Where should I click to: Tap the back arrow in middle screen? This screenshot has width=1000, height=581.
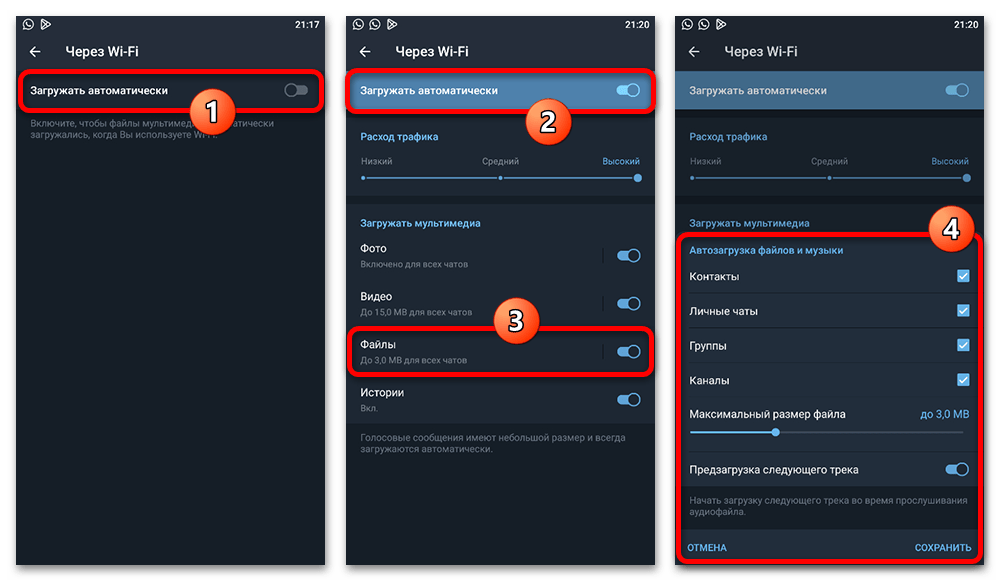point(365,52)
